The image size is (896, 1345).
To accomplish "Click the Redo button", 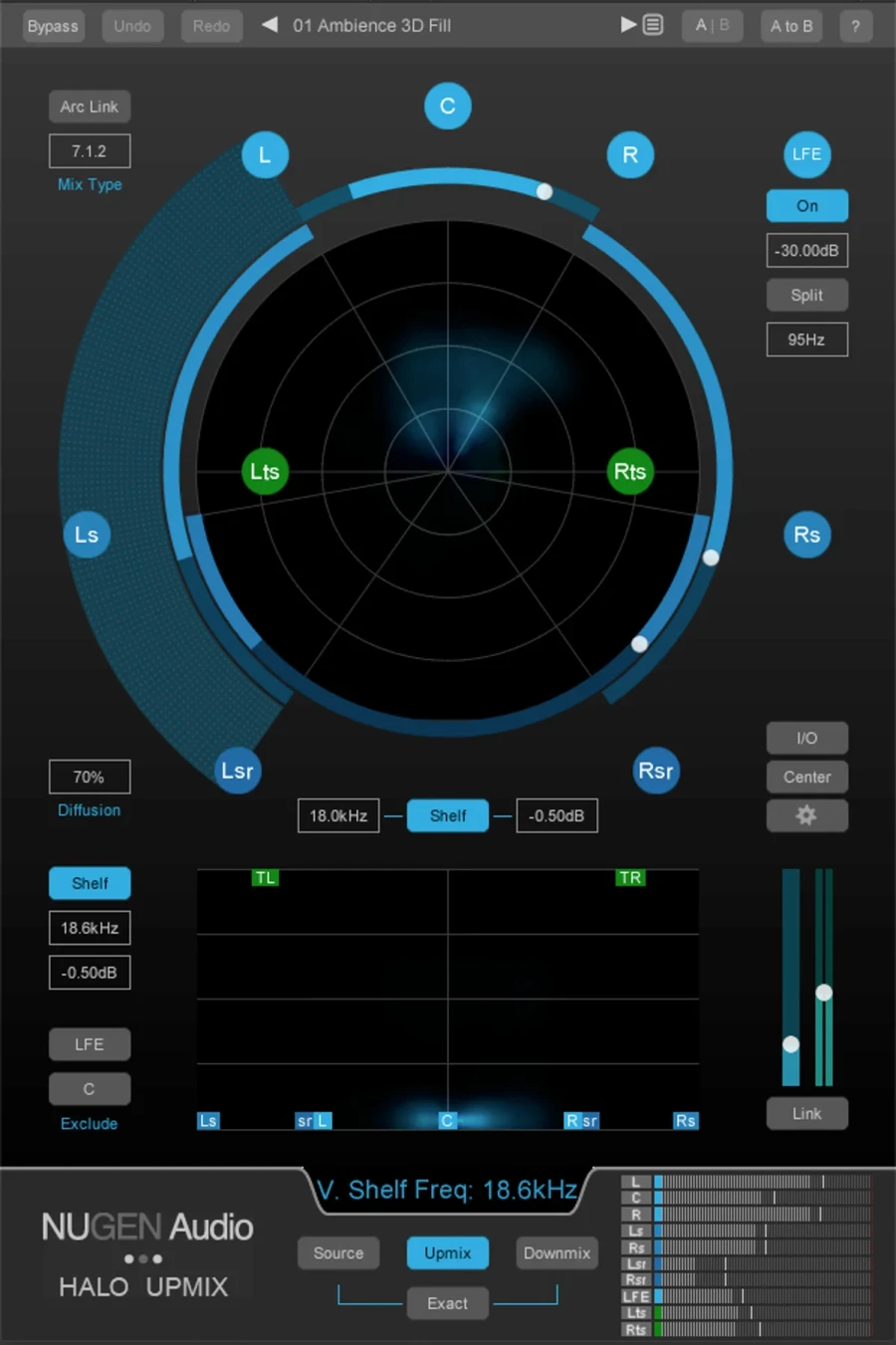I will (211, 26).
